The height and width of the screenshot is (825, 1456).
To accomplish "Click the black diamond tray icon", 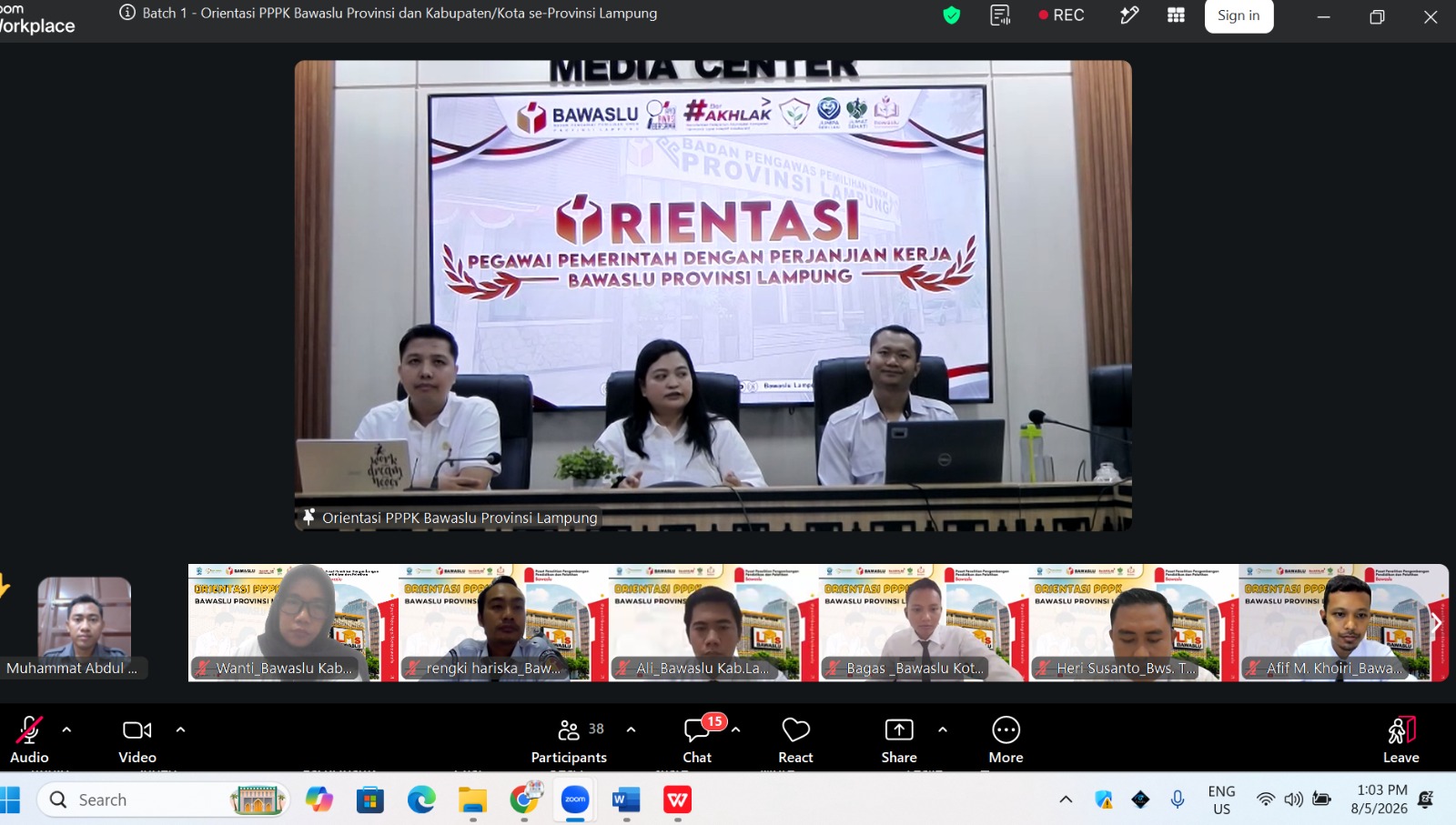I will click(x=1140, y=800).
